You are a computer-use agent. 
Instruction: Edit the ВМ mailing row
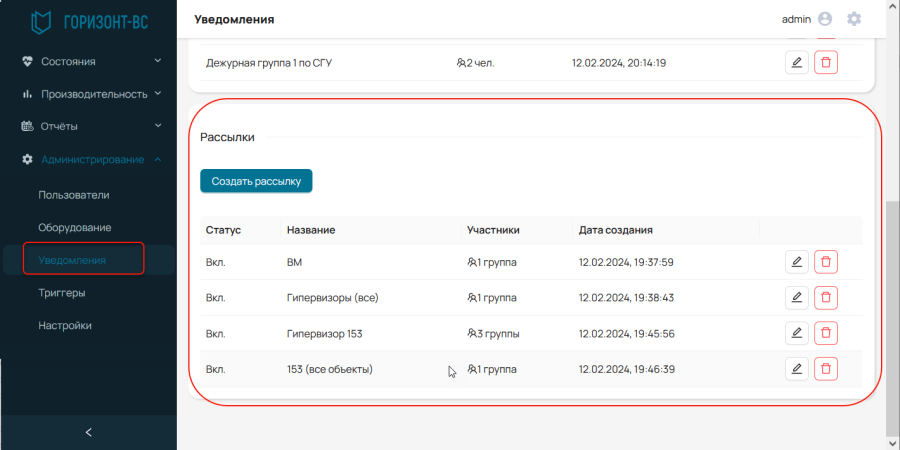(x=796, y=262)
